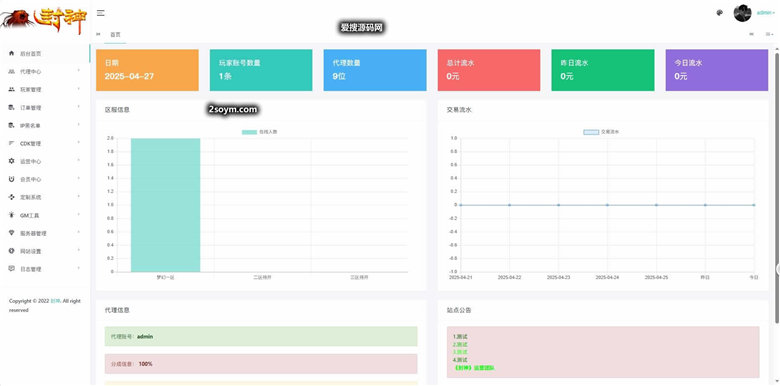Click the 代理中心 sidebar icon
Image resolution: width=780 pixels, height=386 pixels.
tap(11, 71)
